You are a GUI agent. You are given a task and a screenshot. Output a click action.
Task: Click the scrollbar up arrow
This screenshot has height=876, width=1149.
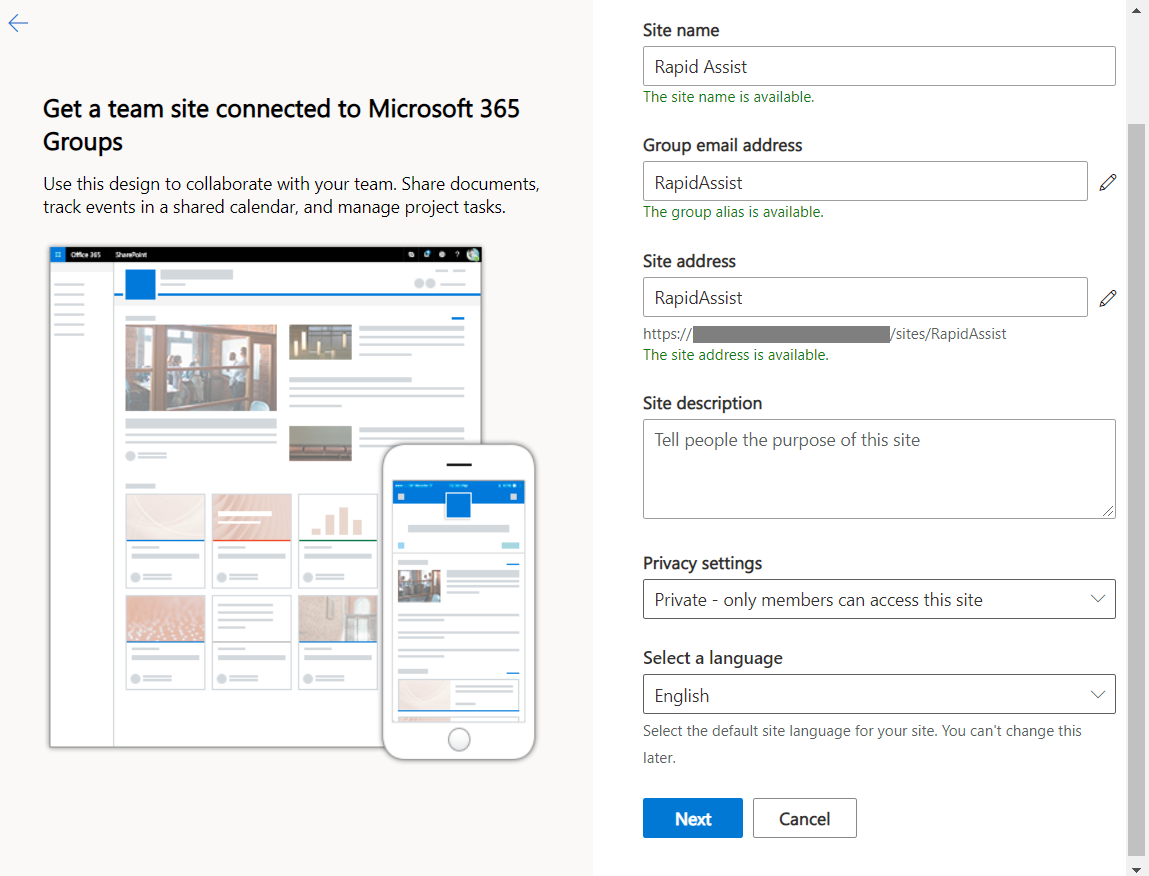(1136, 10)
